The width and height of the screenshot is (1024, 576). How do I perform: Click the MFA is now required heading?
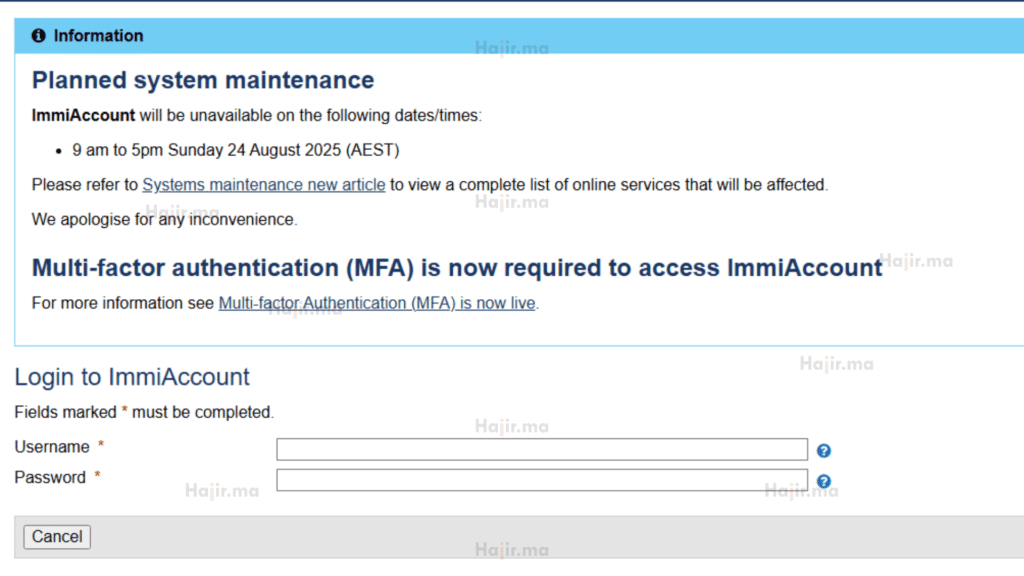[x=457, y=268]
